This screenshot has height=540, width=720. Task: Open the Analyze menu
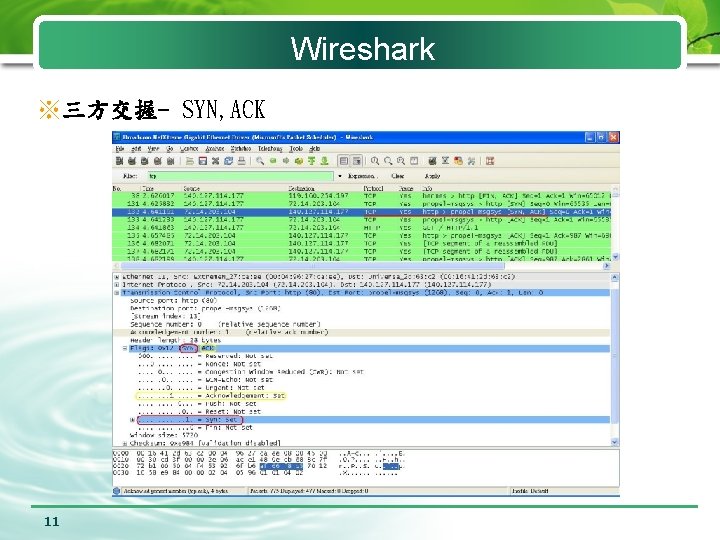tap(214, 149)
